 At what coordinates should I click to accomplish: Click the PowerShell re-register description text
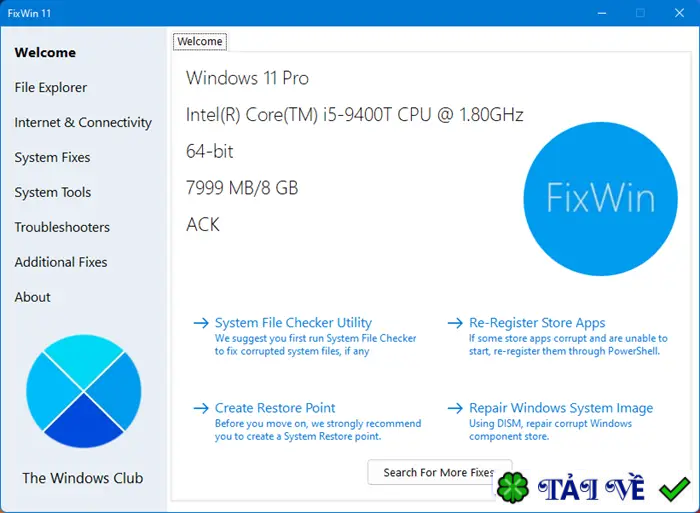pos(568,345)
